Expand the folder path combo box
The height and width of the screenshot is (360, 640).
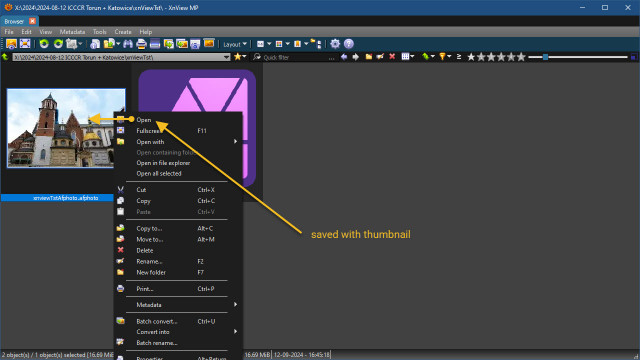pyautogui.click(x=227, y=57)
